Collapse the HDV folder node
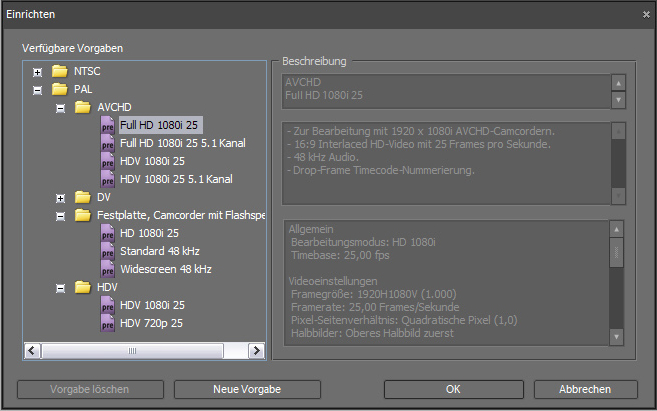657x411 pixels. pos(61,288)
